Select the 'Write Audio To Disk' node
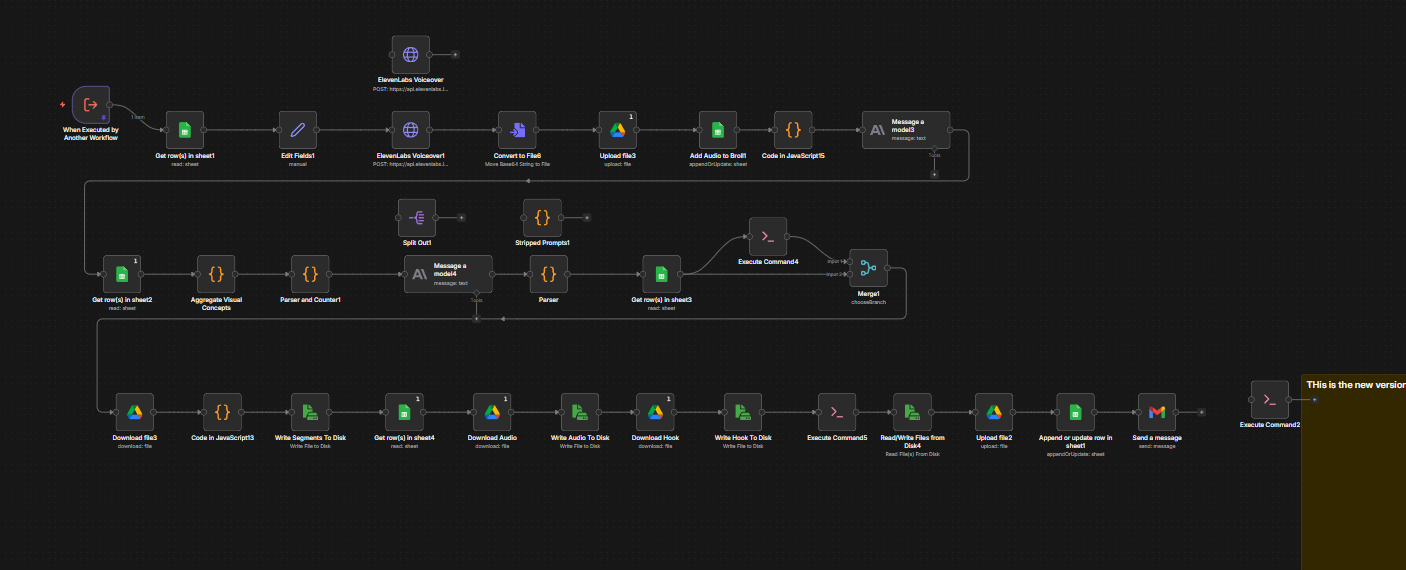 (580, 412)
